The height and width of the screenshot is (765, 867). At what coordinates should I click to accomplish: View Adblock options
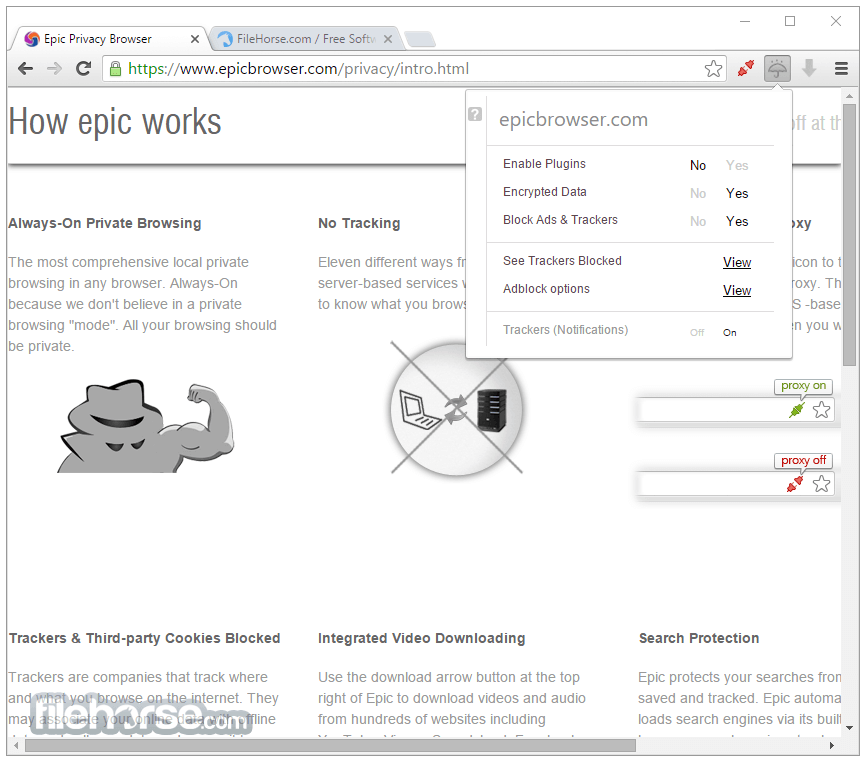[x=737, y=291]
